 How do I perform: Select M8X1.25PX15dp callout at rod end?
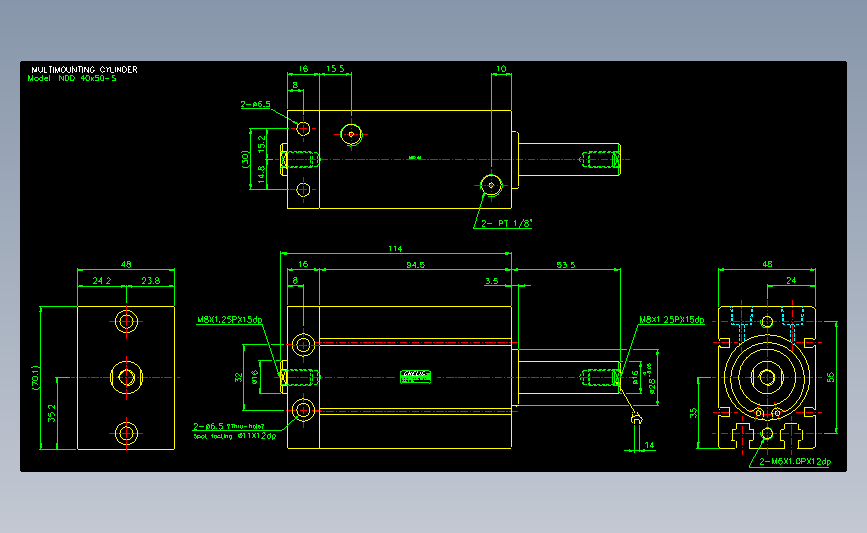pyautogui.click(x=672, y=320)
